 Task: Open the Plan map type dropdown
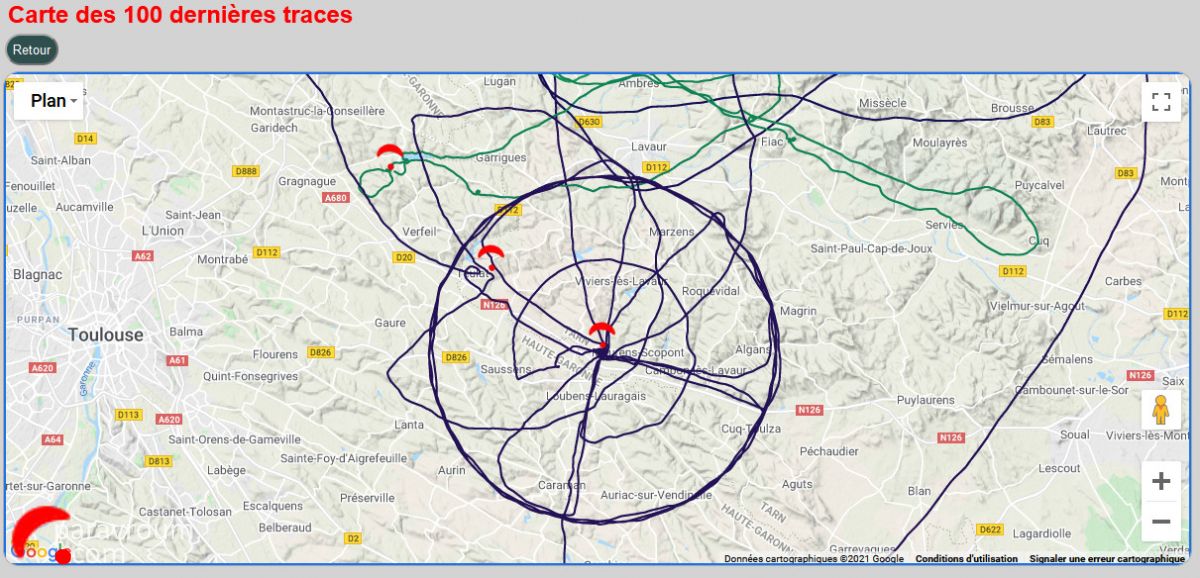pyautogui.click(x=48, y=101)
